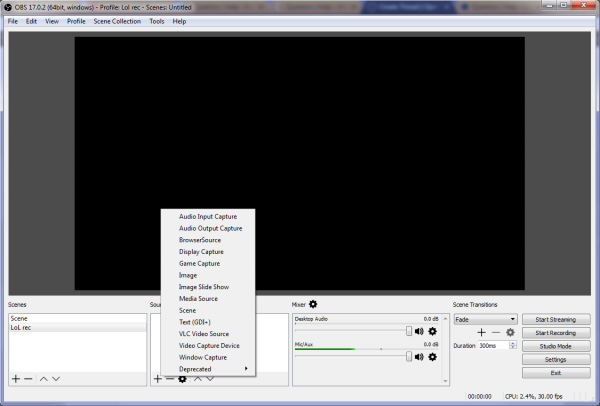
Task: Increase the Duration value with the spinner arrow
Action: point(513,343)
